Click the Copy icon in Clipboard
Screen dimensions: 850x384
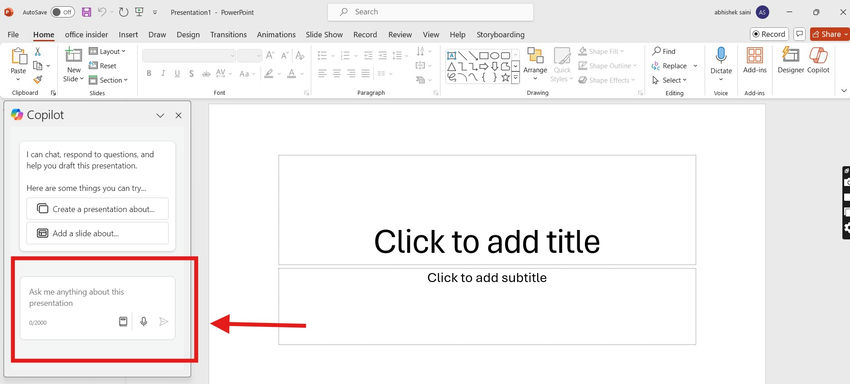coord(37,66)
